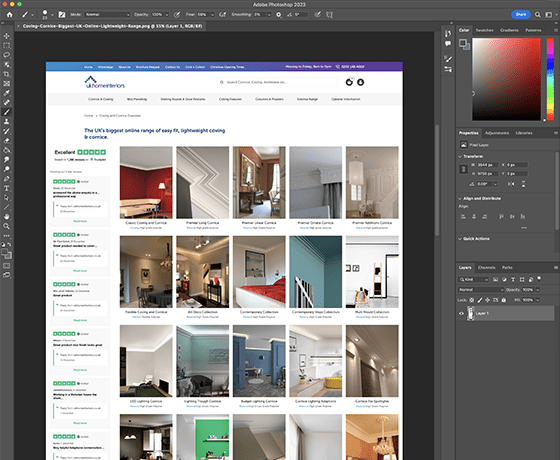Switch to the Paths tab

point(507,268)
